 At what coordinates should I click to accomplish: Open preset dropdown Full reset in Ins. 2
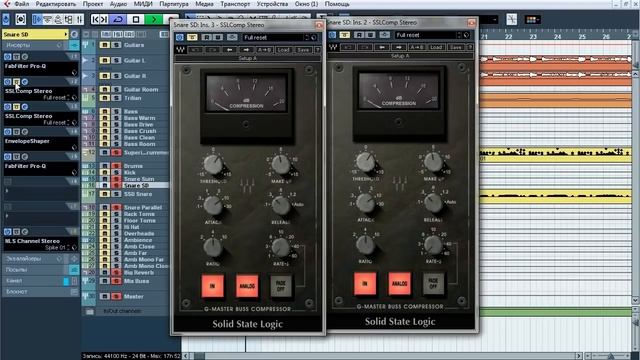433,35
